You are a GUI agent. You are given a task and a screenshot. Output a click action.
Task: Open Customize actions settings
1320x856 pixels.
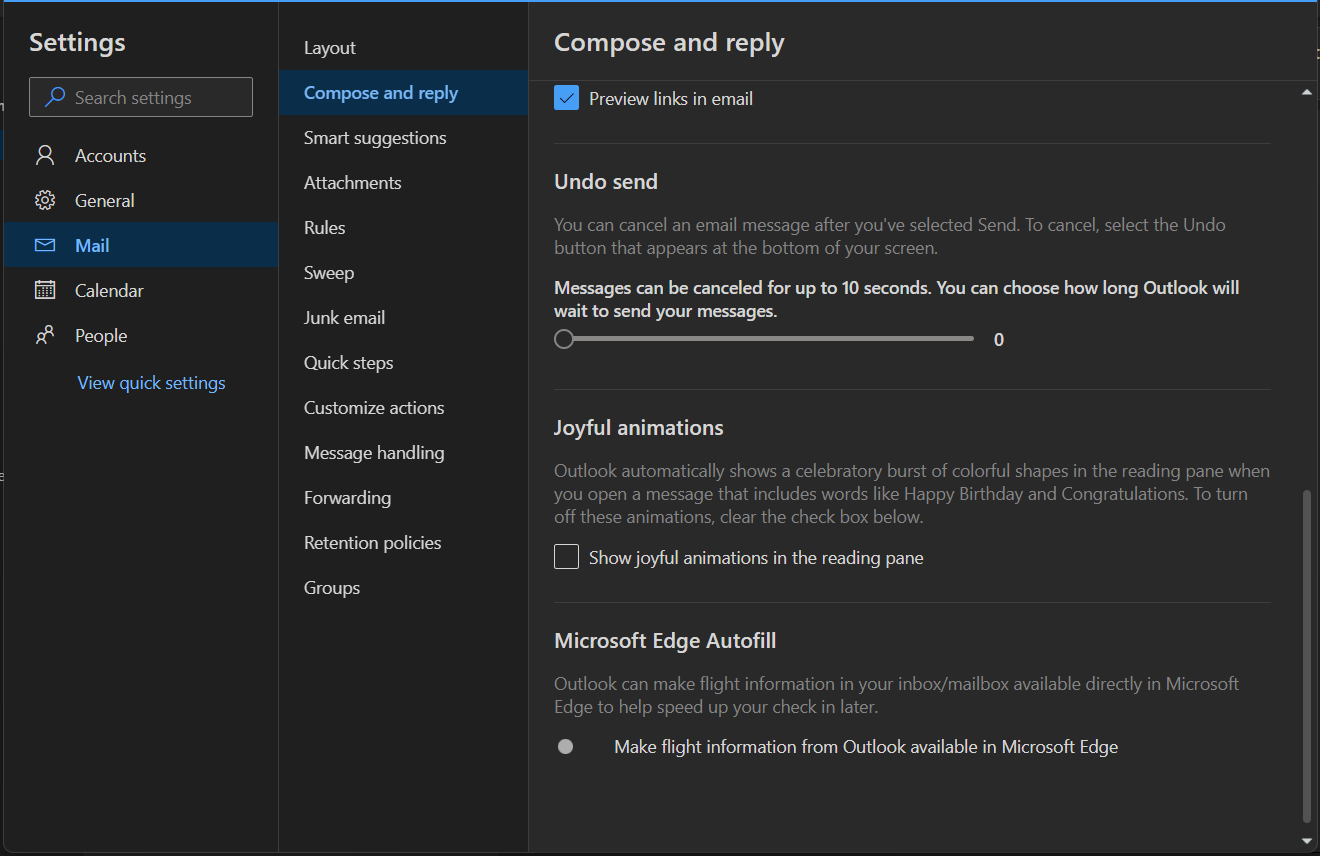click(x=403, y=407)
